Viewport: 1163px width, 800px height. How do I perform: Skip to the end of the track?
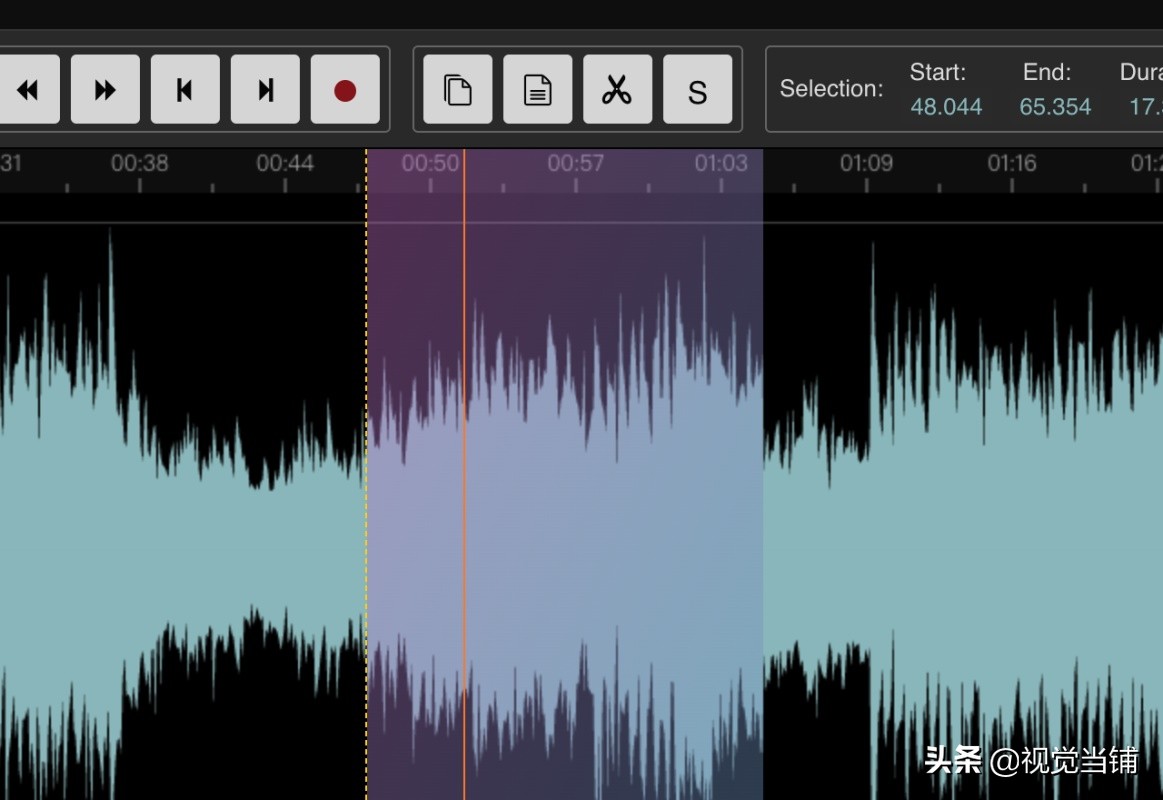click(266, 89)
